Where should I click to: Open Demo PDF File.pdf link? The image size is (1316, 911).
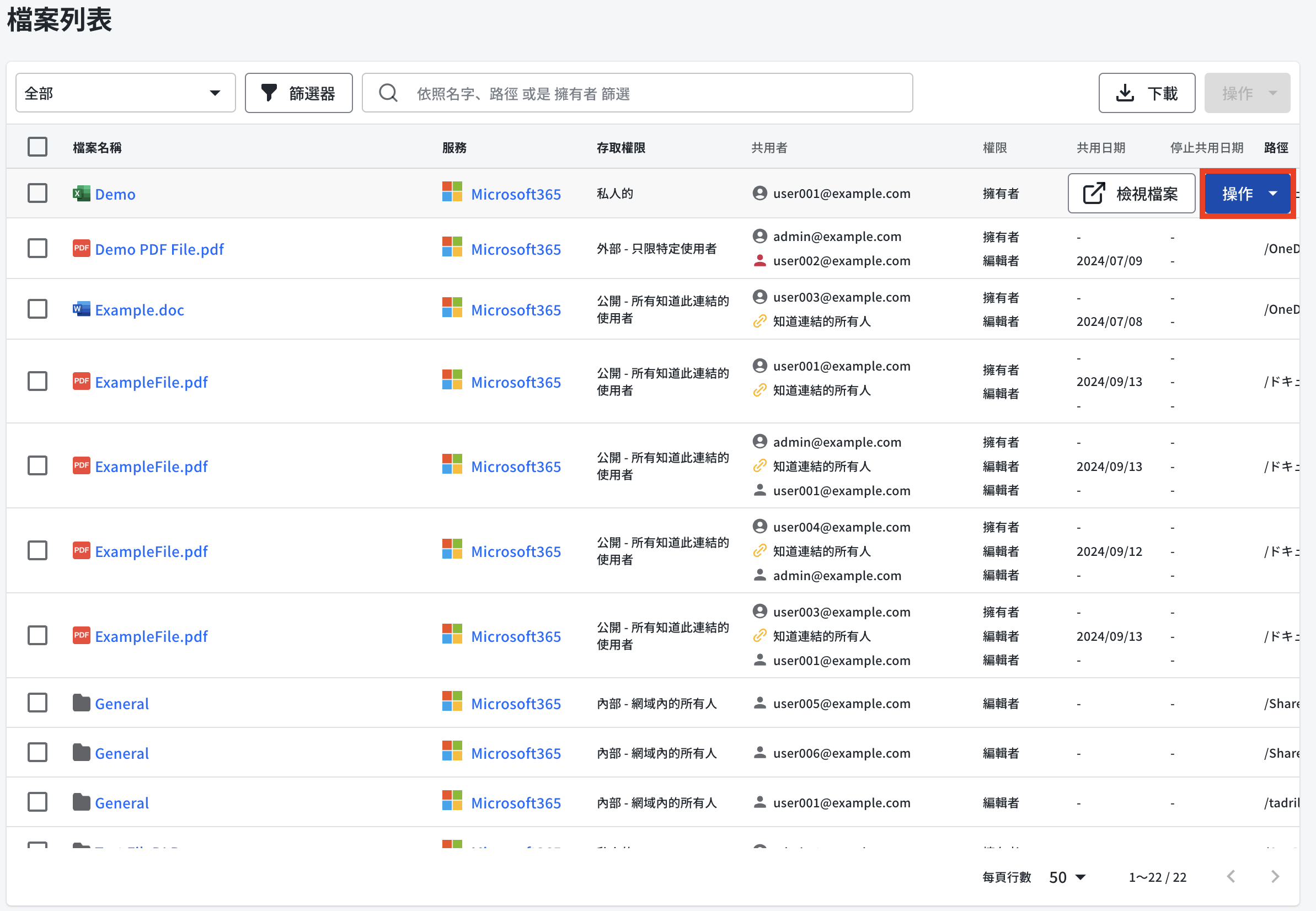[x=159, y=249]
